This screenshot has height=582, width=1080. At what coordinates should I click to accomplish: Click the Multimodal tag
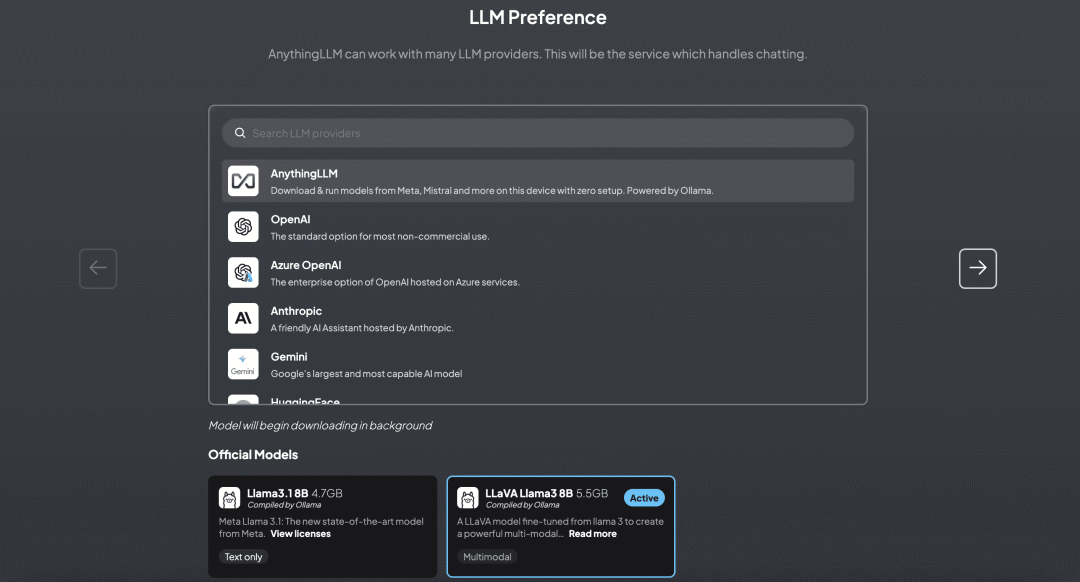(x=487, y=557)
